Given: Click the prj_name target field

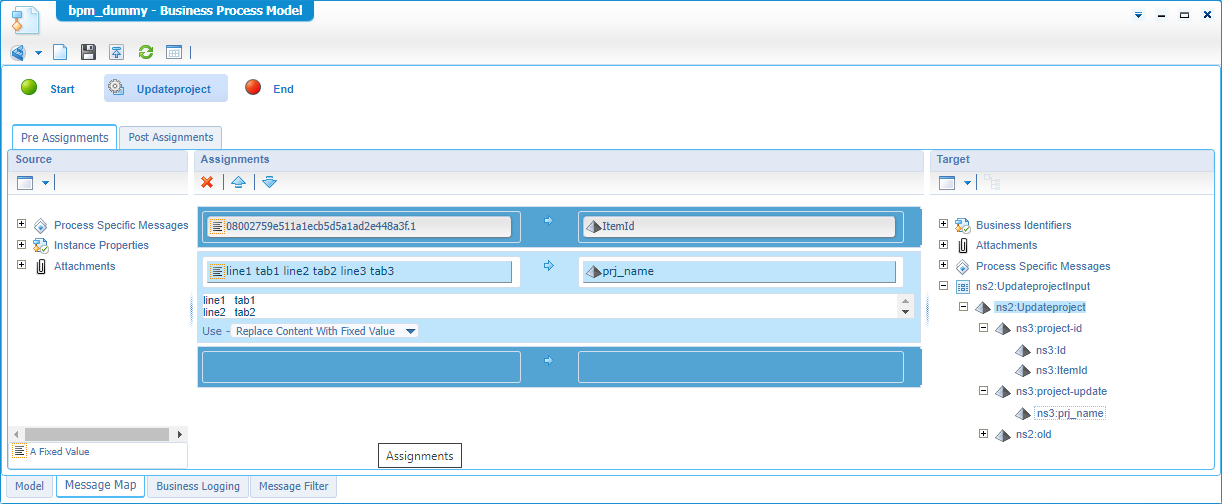Looking at the screenshot, I should click(x=738, y=271).
